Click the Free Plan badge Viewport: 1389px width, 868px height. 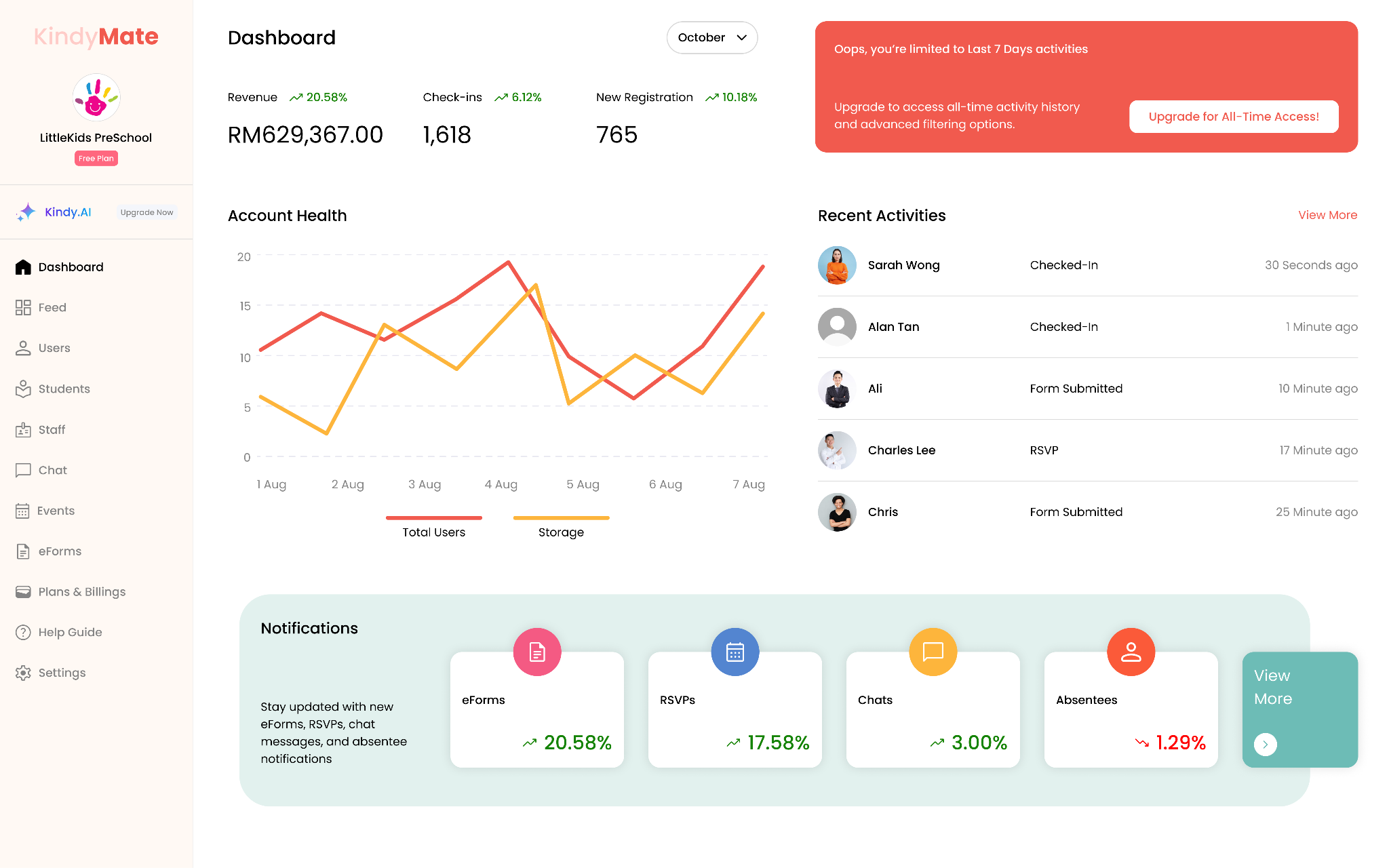click(96, 158)
